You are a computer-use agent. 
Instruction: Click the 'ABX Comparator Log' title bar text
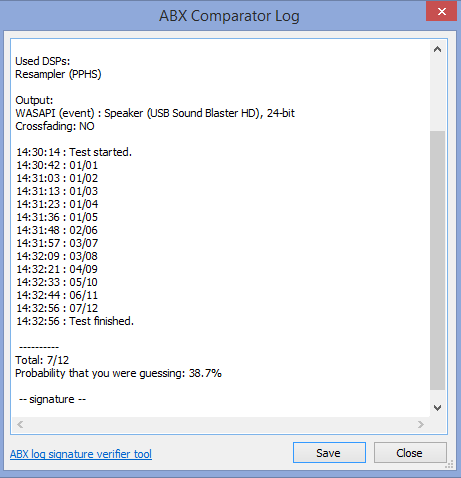[229, 16]
